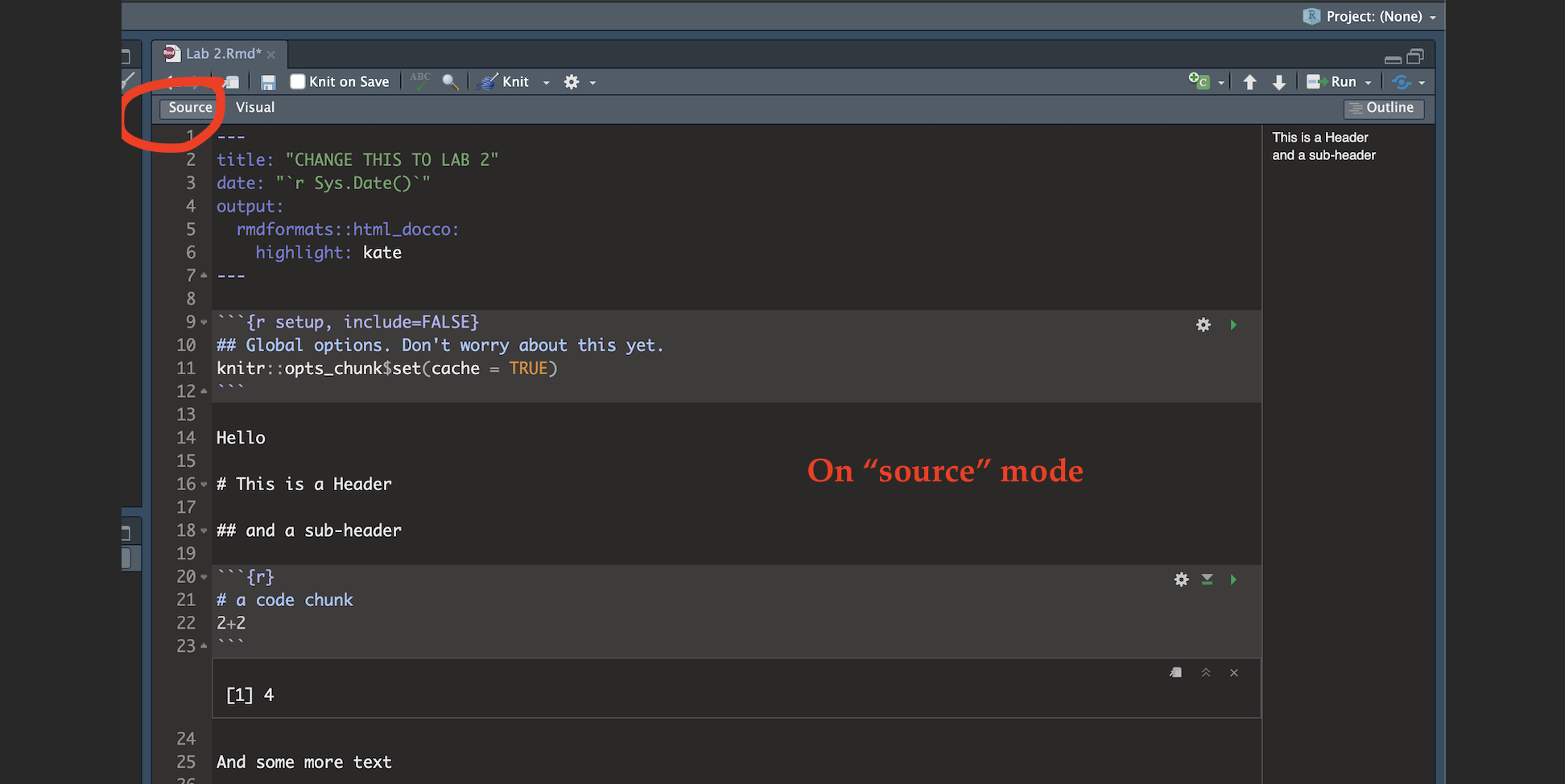Image resolution: width=1565 pixels, height=784 pixels.
Task: Collapse the fold arrow beside line 16
Action: click(204, 485)
